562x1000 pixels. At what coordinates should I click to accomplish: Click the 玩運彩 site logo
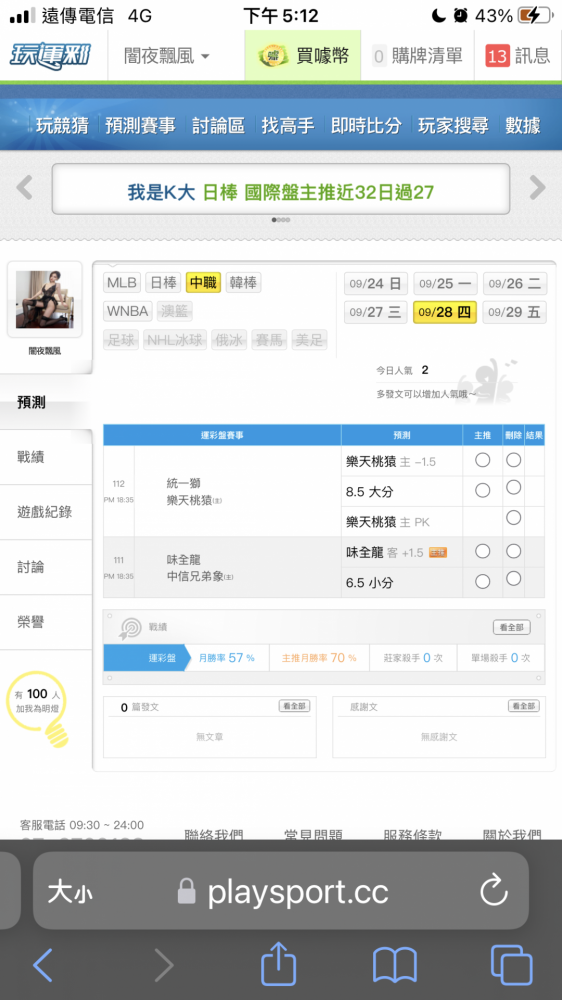coord(50,56)
